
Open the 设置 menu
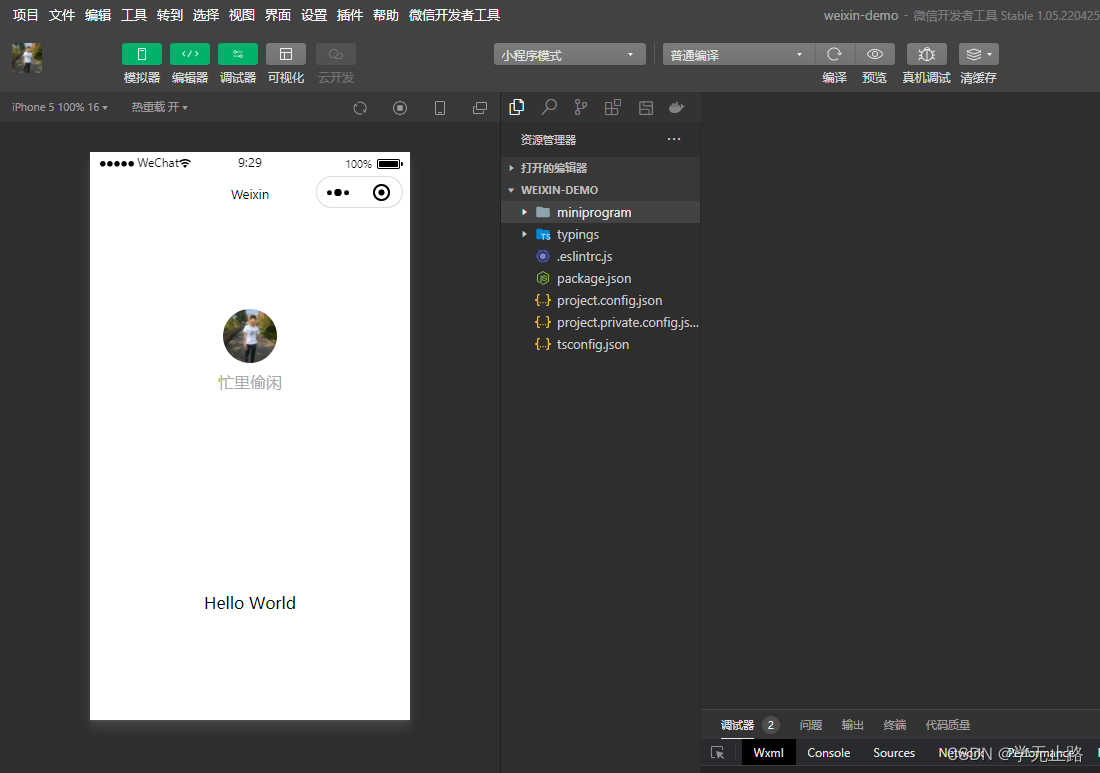click(x=314, y=15)
